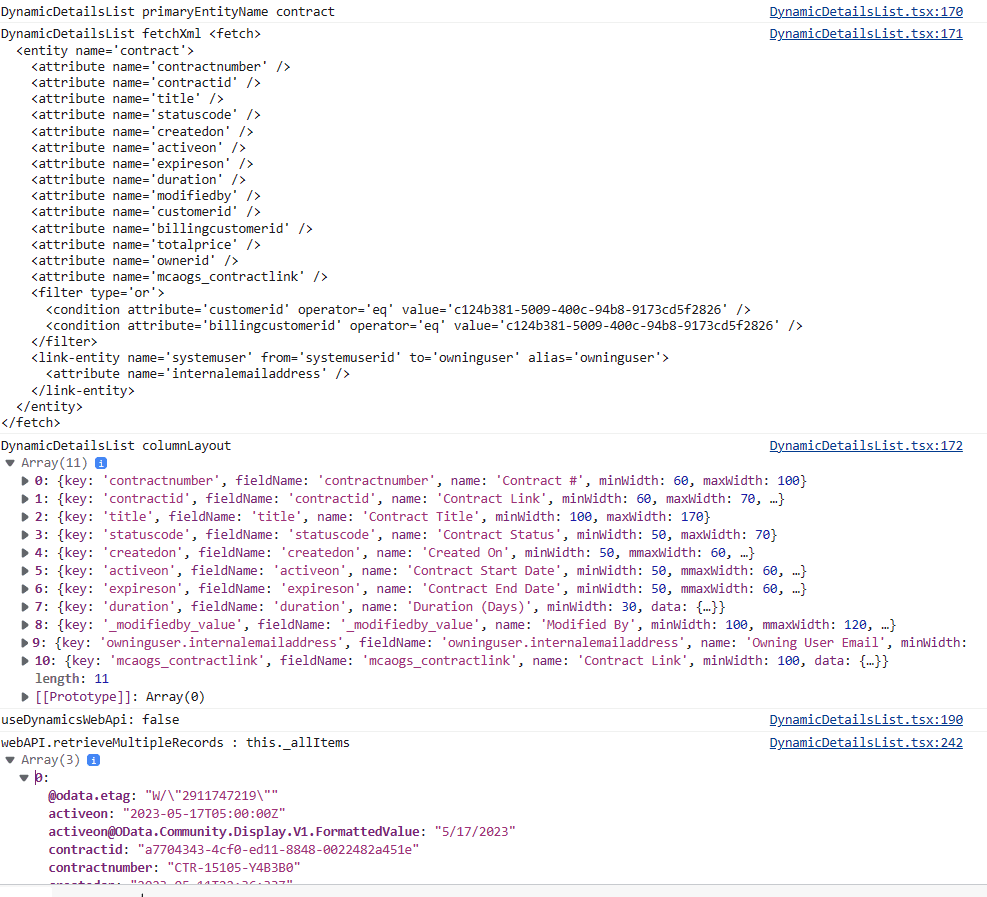Viewport: 987px width, 897px height.
Task: Expand item 2 with key 'title'
Action: tap(25, 517)
